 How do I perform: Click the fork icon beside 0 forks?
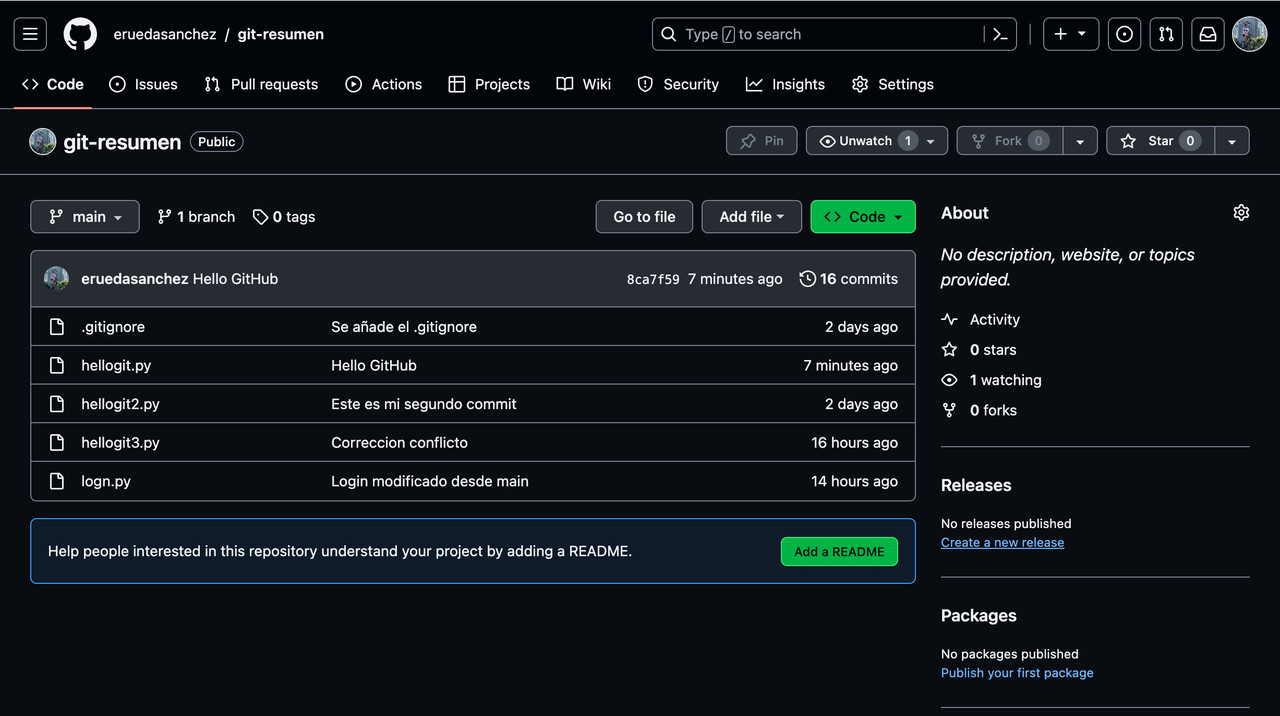coord(949,410)
